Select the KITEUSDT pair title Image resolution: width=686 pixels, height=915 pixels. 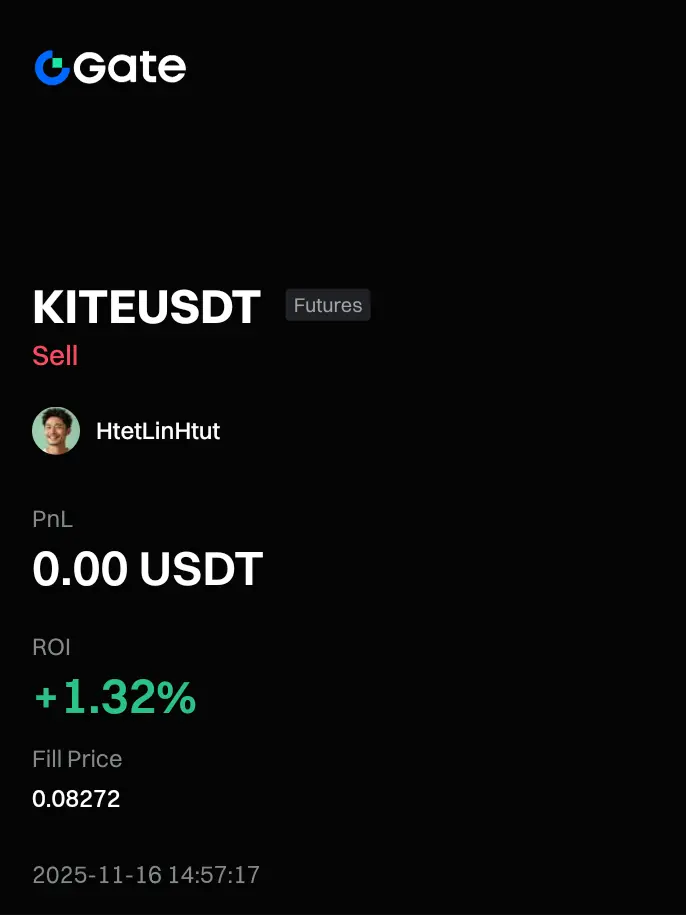click(x=146, y=307)
